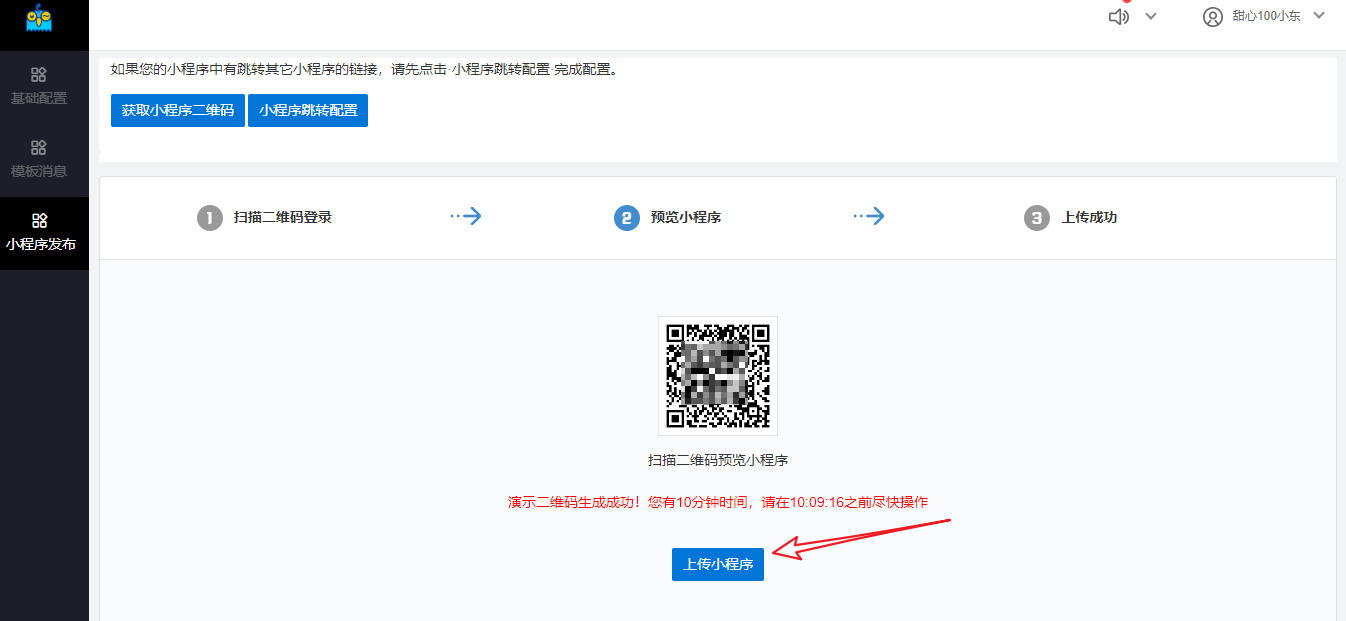Open the speaker notifications icon
This screenshot has height=621, width=1346.
coord(1119,16)
